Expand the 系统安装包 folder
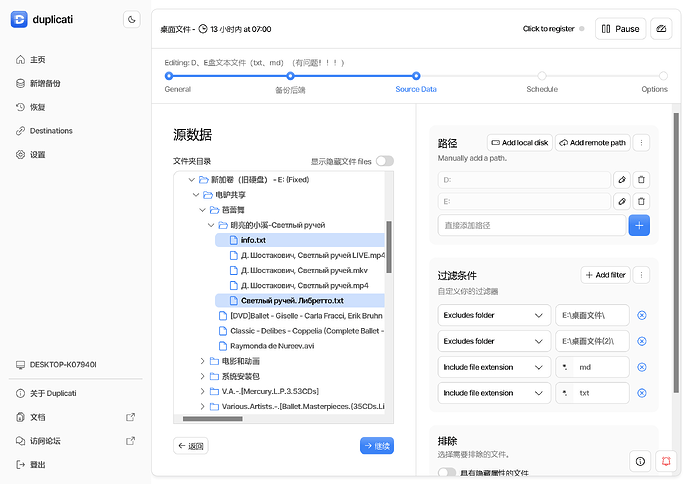 coord(202,376)
